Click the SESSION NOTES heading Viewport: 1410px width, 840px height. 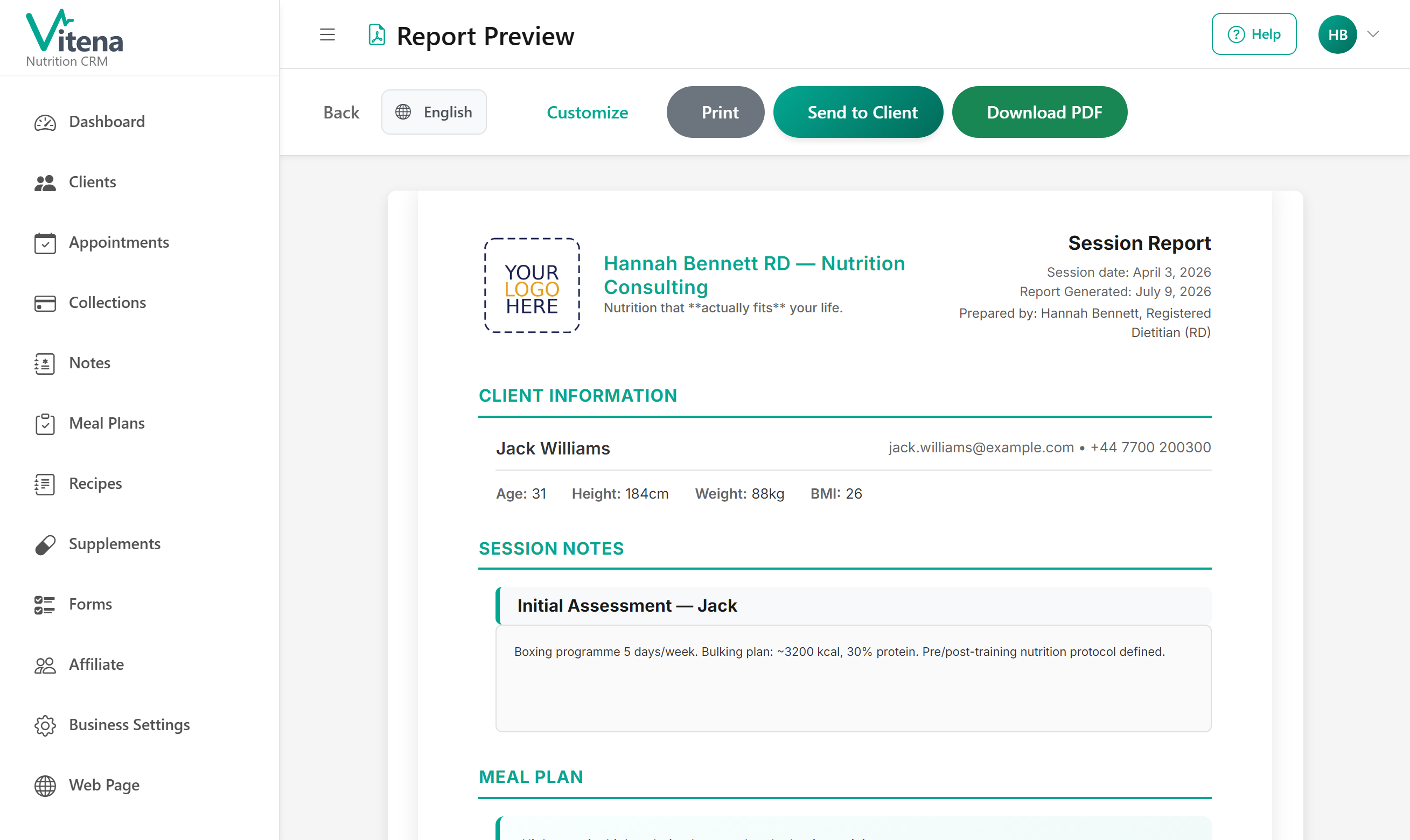551,549
